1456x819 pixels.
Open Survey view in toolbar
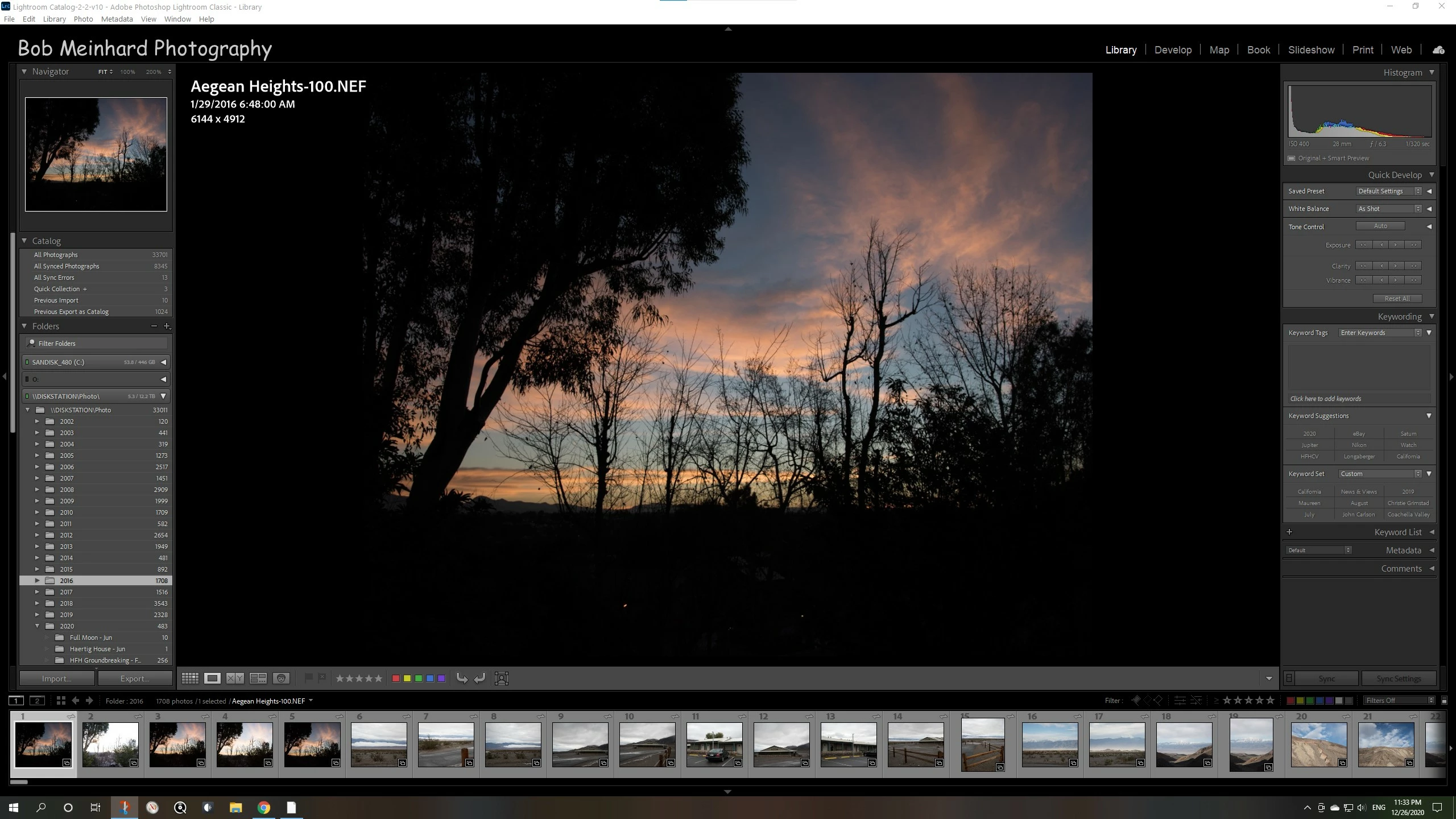tap(258, 678)
